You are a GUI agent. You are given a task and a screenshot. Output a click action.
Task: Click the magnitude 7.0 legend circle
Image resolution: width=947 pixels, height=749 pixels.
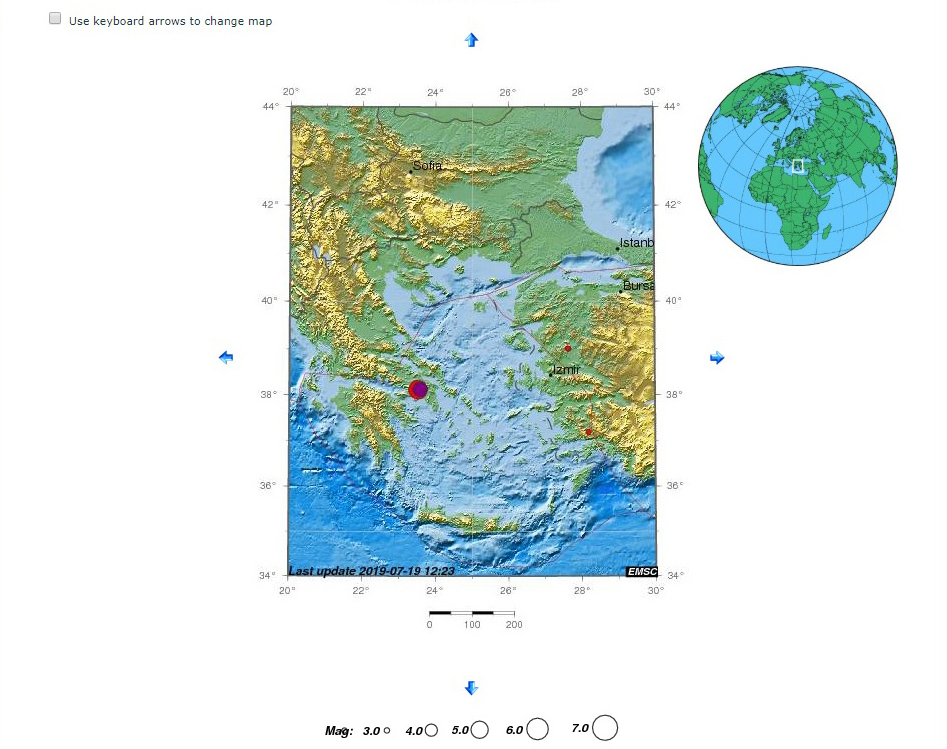[604, 729]
